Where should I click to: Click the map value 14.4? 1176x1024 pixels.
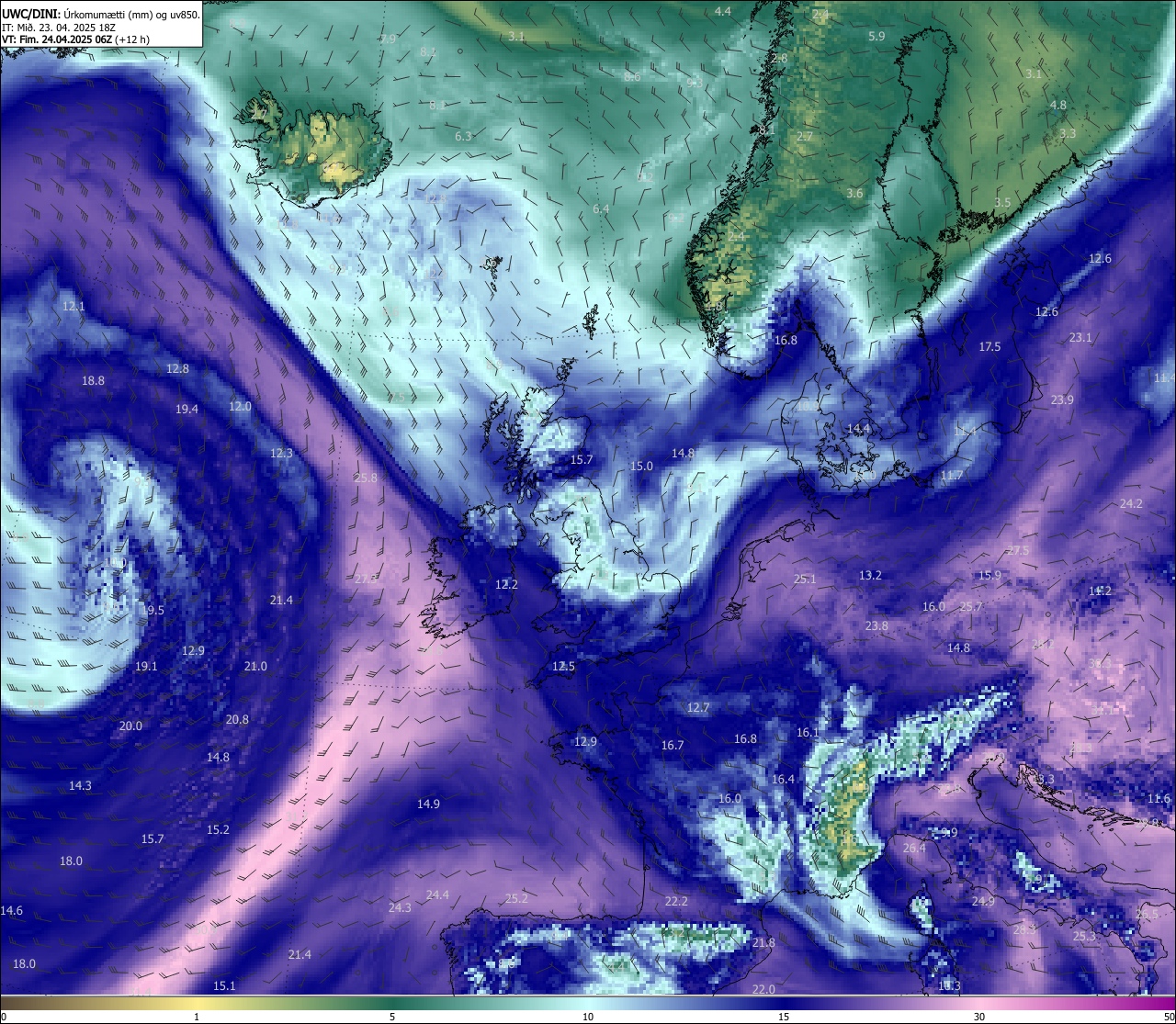(x=858, y=428)
